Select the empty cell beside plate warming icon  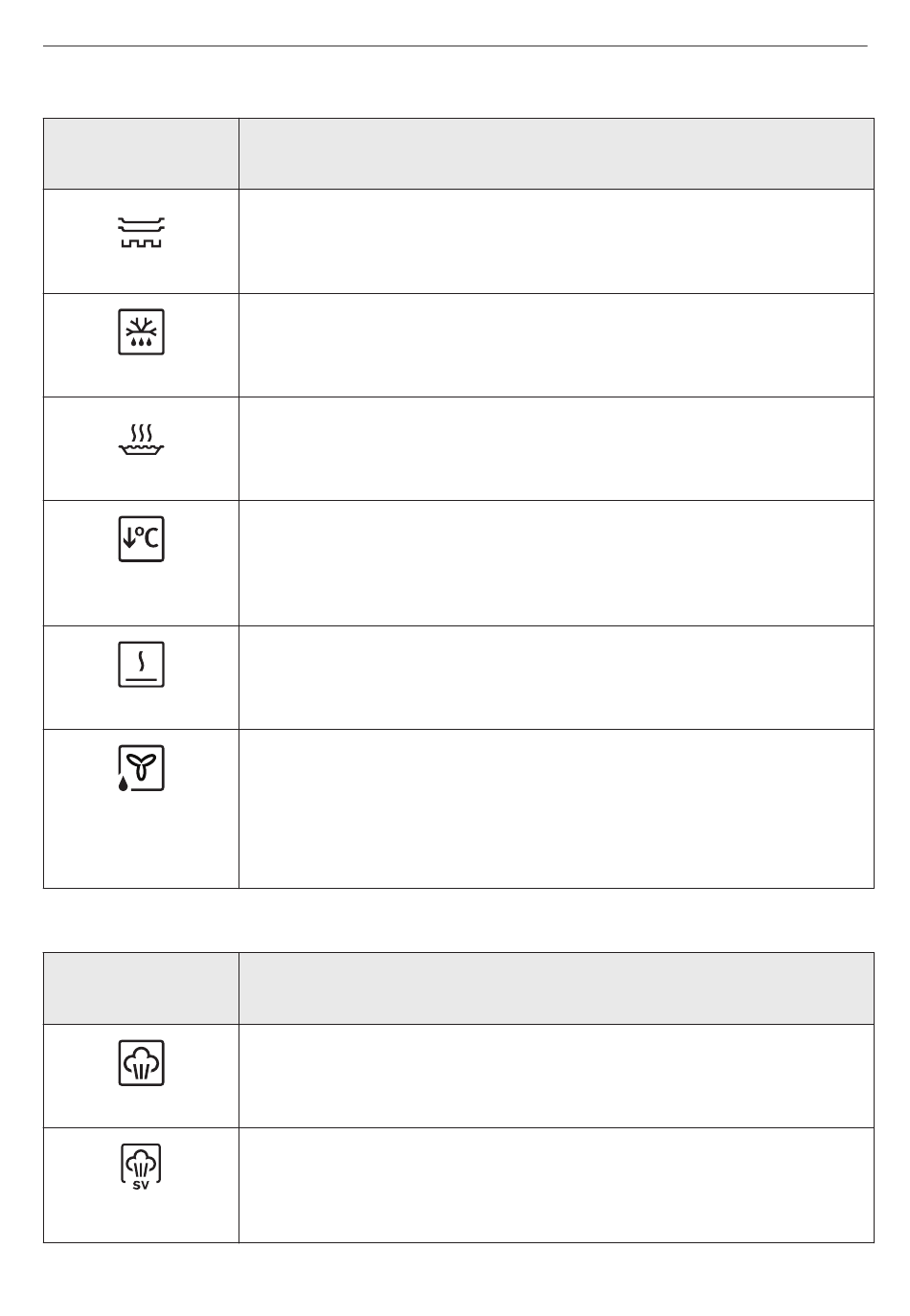(557, 677)
